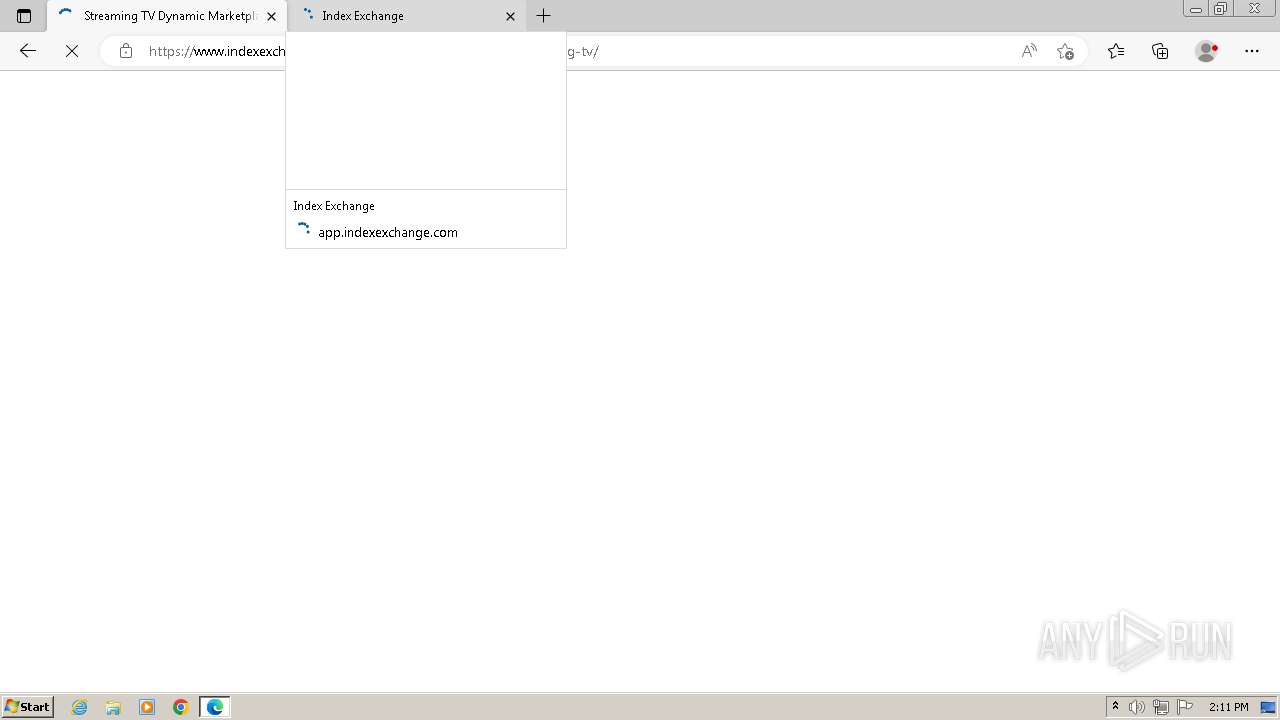
Task: Open Settings and more menu
Action: [1252, 51]
